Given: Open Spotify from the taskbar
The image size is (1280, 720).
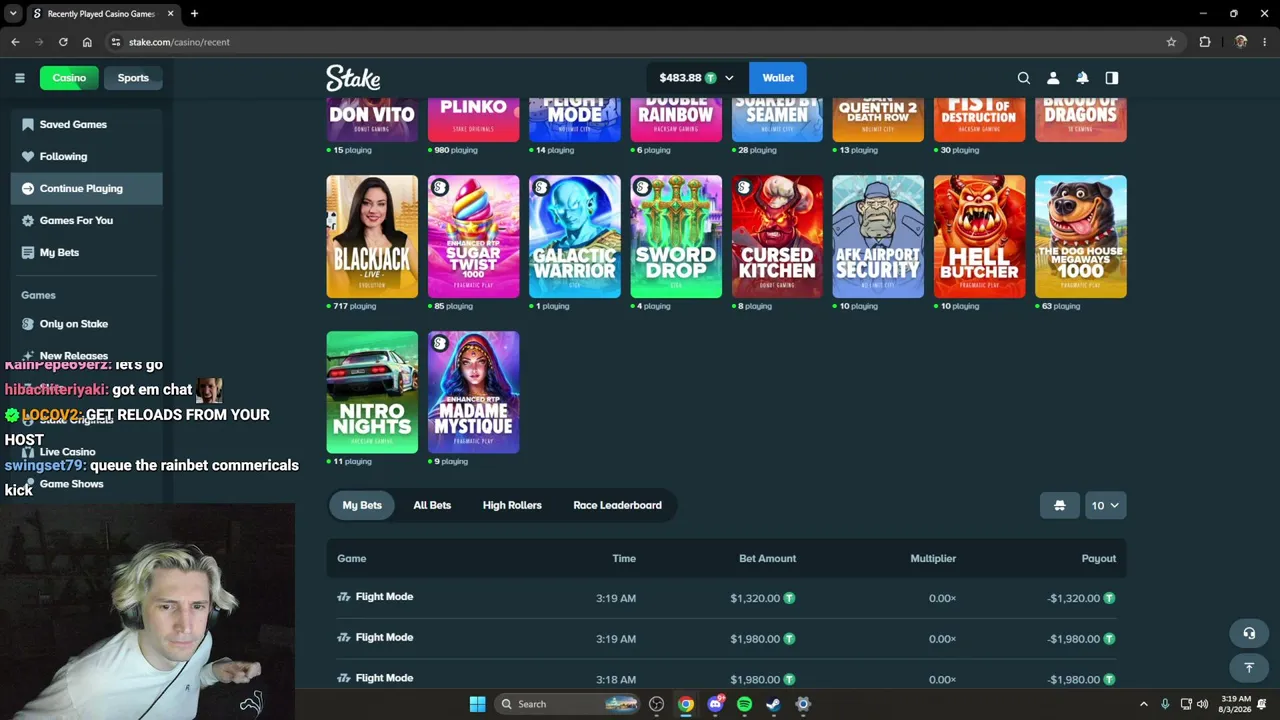Looking at the screenshot, I should [x=744, y=704].
